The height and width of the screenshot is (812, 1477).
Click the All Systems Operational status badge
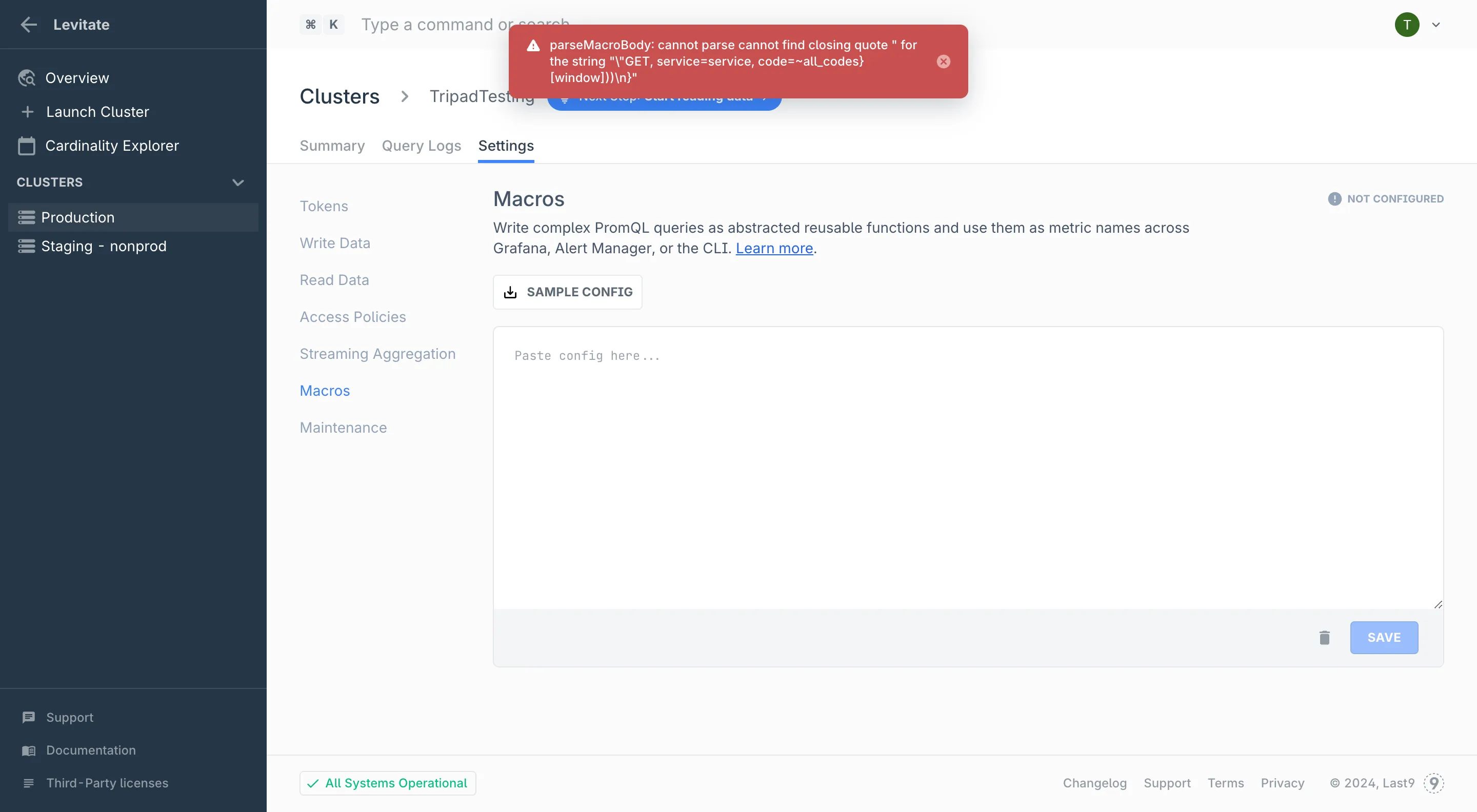pos(388,783)
